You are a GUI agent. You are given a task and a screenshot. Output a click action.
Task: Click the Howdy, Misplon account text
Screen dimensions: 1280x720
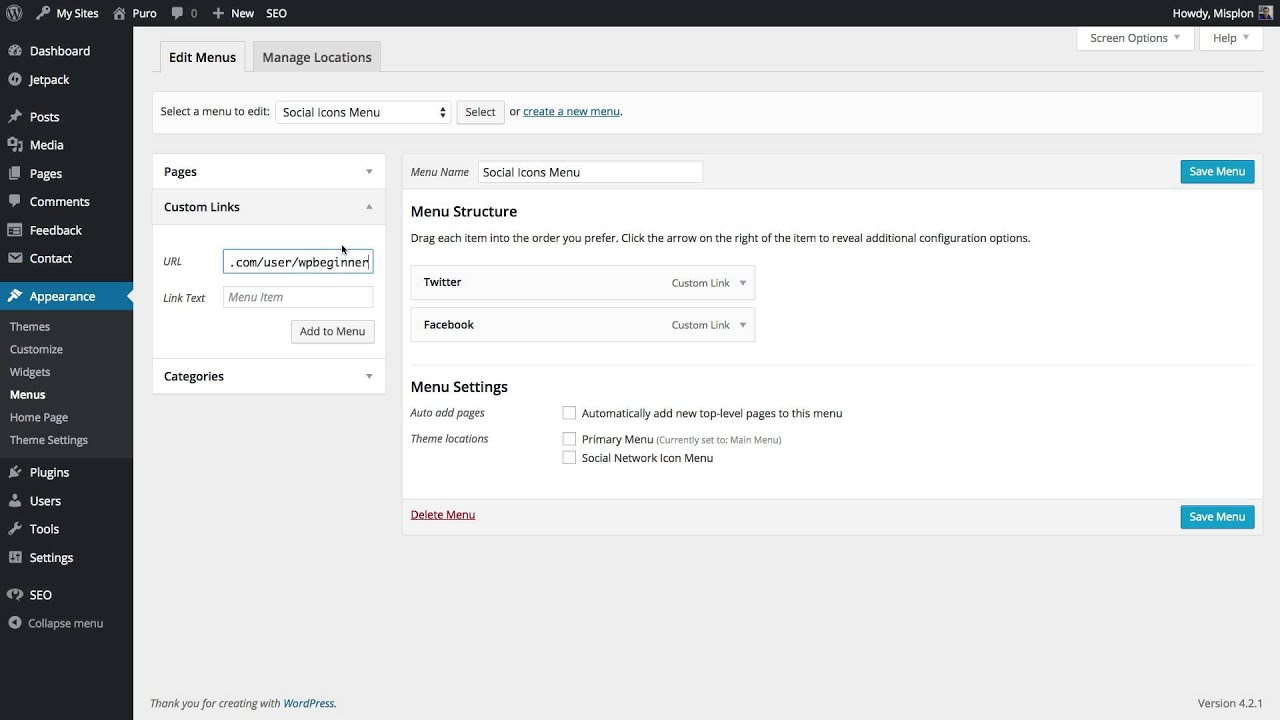tap(1212, 13)
